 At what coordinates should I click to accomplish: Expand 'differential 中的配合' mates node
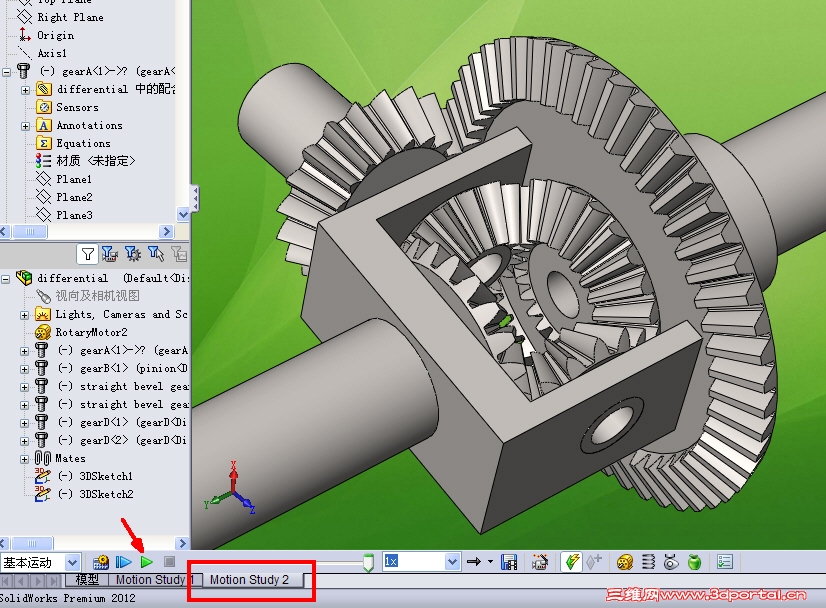25,90
